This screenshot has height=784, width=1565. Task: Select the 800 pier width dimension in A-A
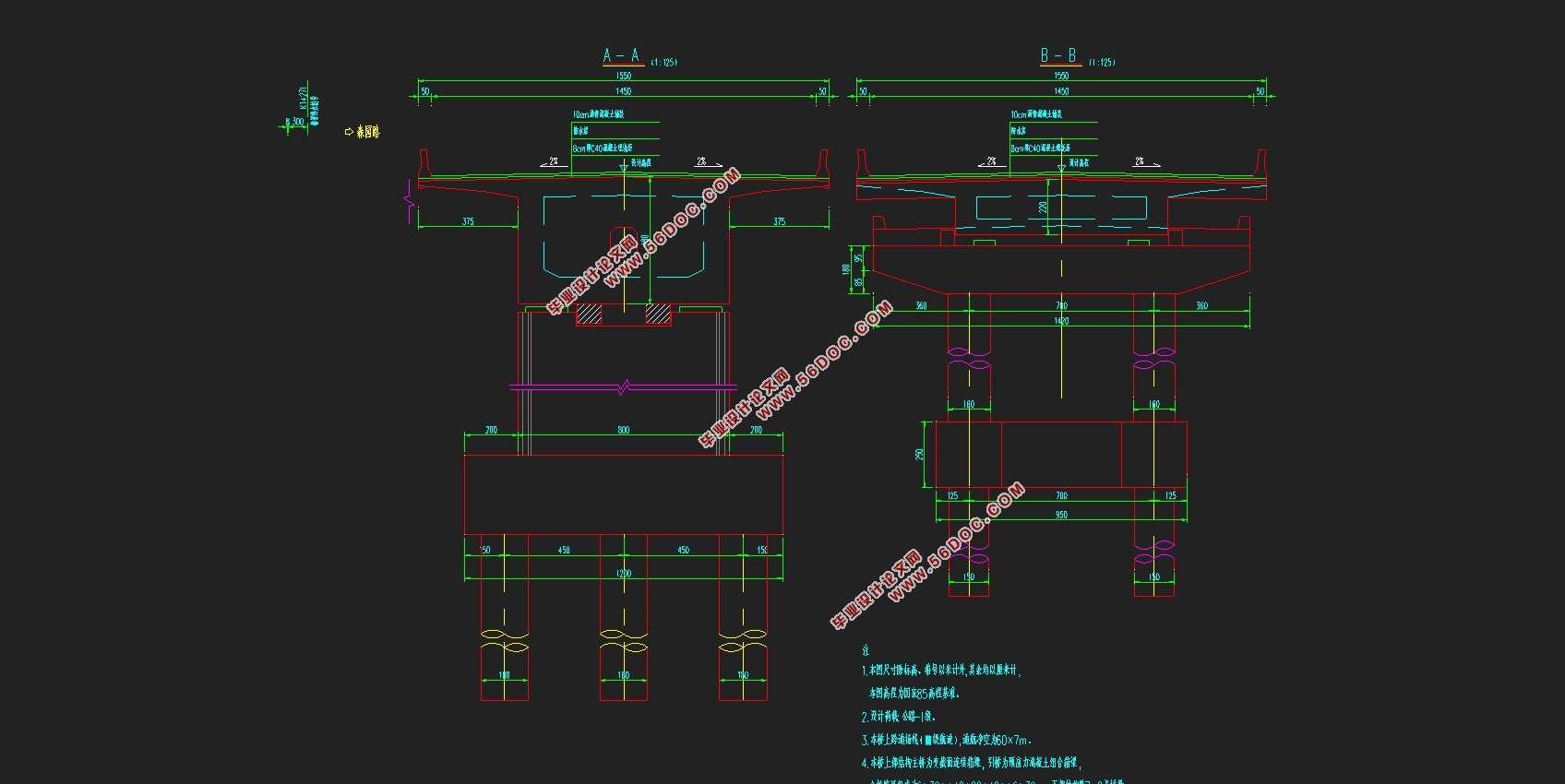pyautogui.click(x=624, y=431)
